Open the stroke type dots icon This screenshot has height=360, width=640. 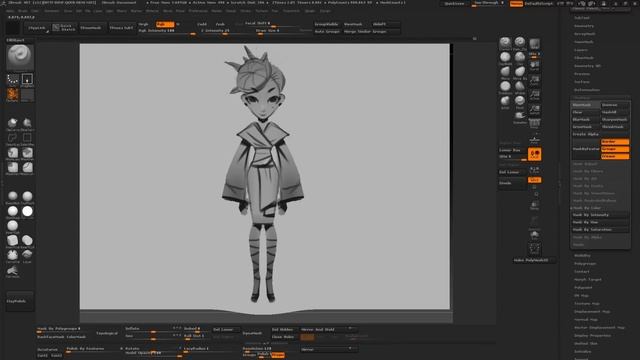pos(13,79)
